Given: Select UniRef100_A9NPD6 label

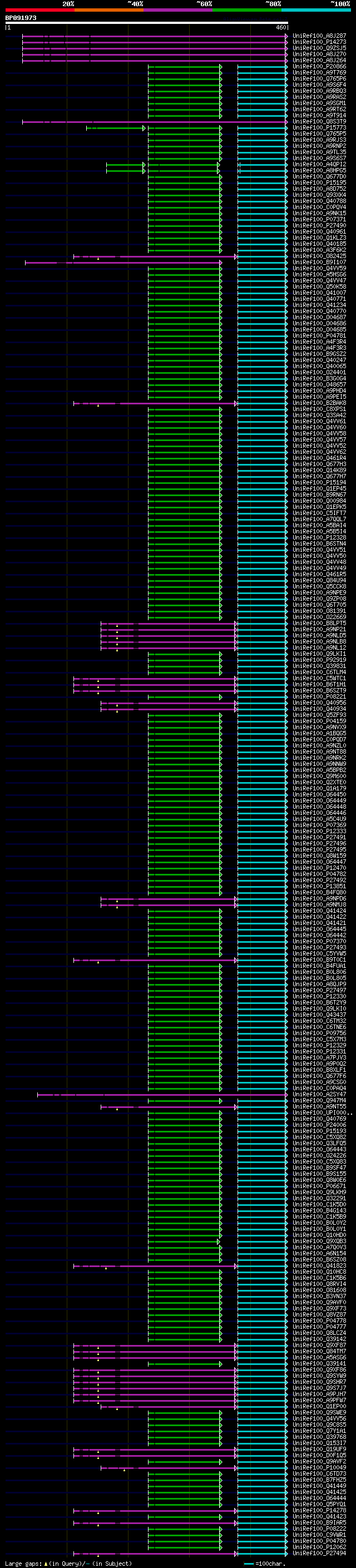Looking at the screenshot, I should coord(319,899).
